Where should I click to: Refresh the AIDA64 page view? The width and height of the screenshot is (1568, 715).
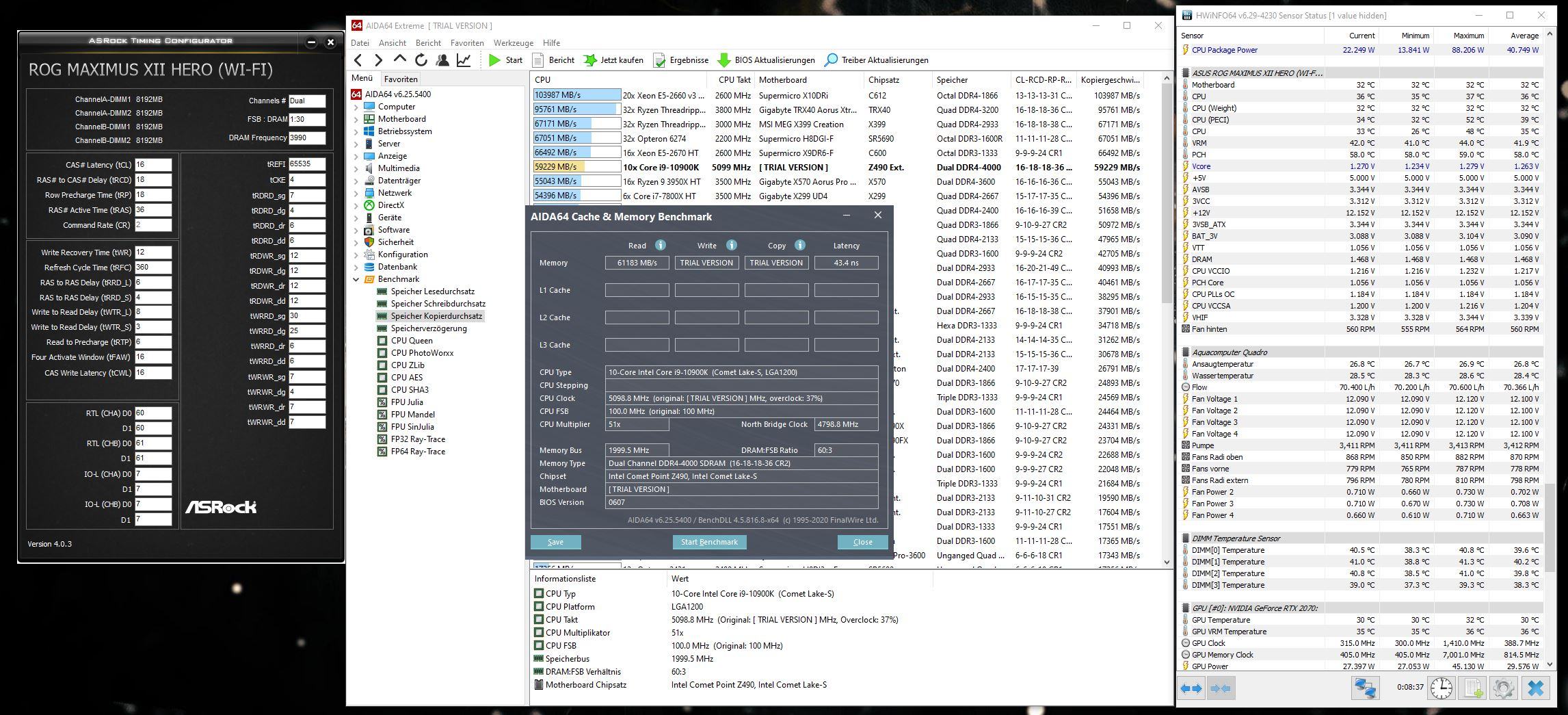[x=421, y=60]
